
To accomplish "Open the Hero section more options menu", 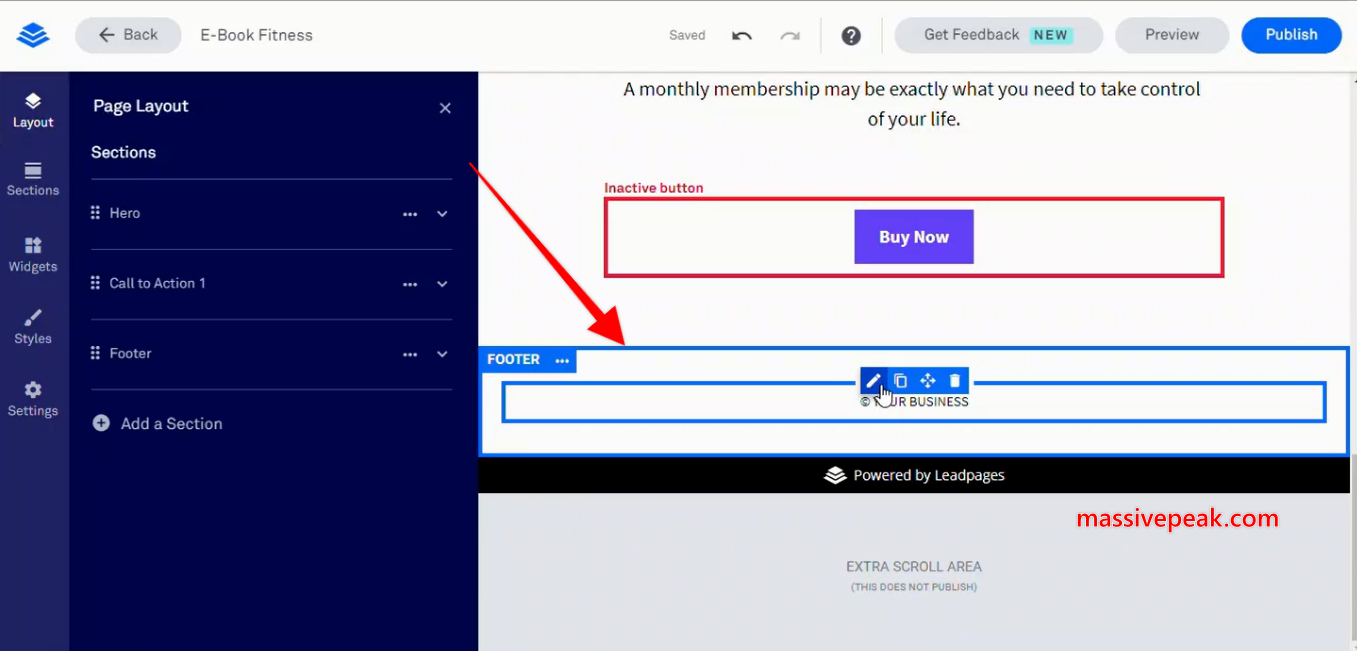I will (410, 214).
